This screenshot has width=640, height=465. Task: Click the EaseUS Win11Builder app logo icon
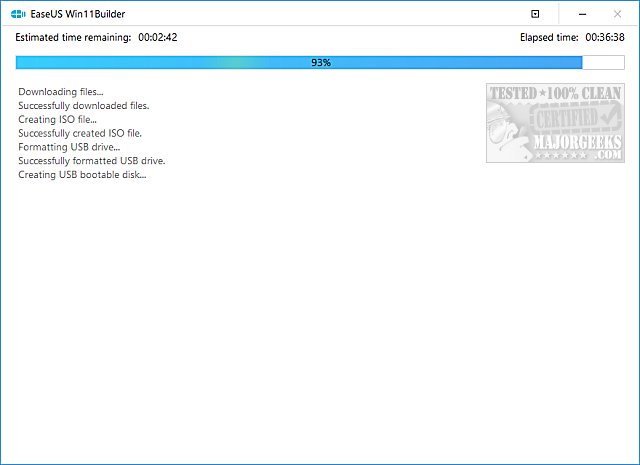[x=18, y=14]
